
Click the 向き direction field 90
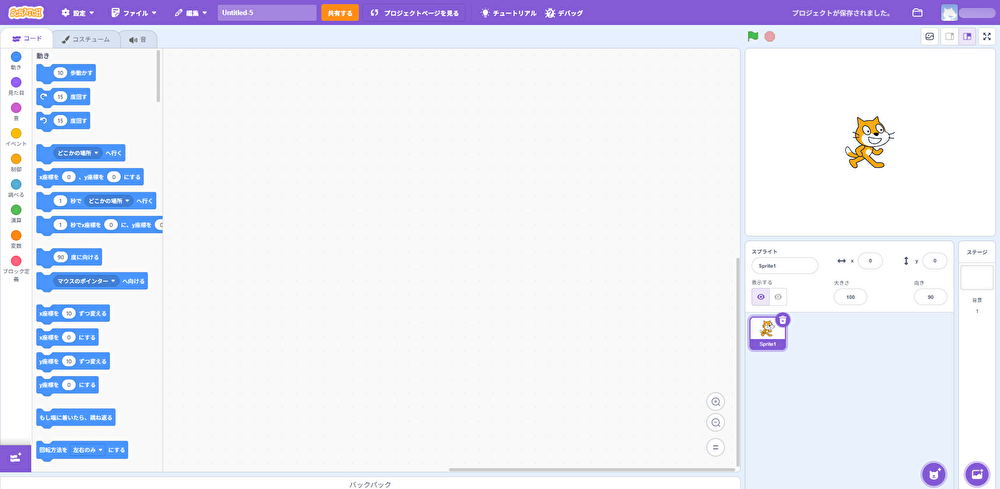click(930, 297)
